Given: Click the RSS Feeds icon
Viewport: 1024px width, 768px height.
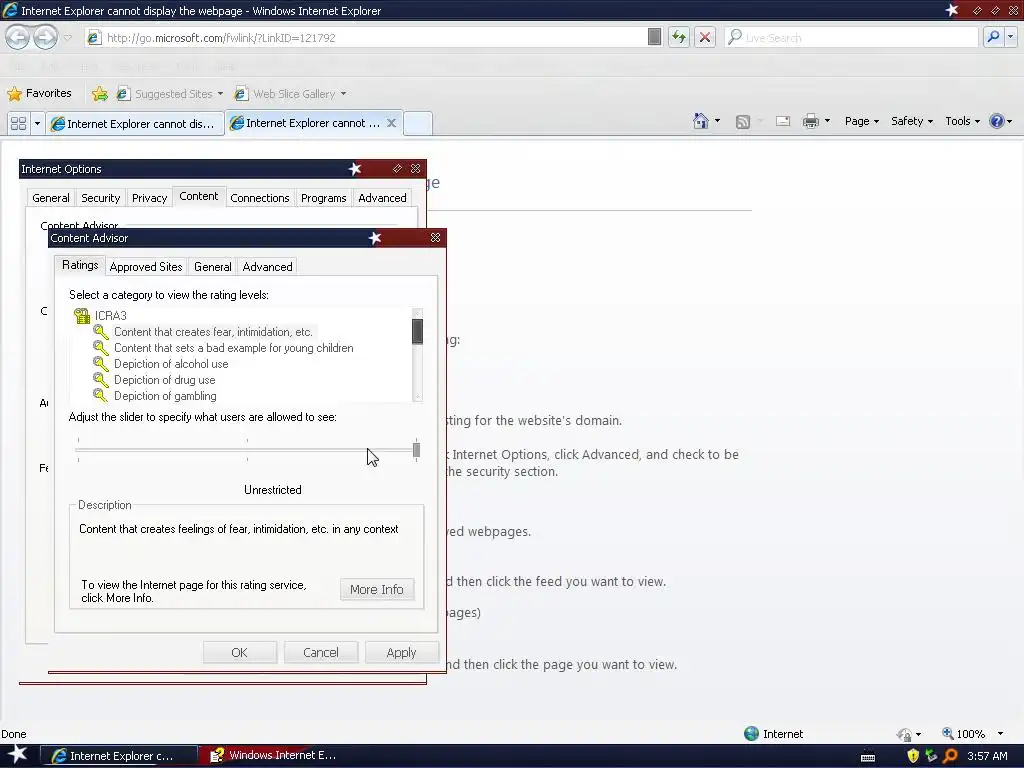Looking at the screenshot, I should (743, 121).
